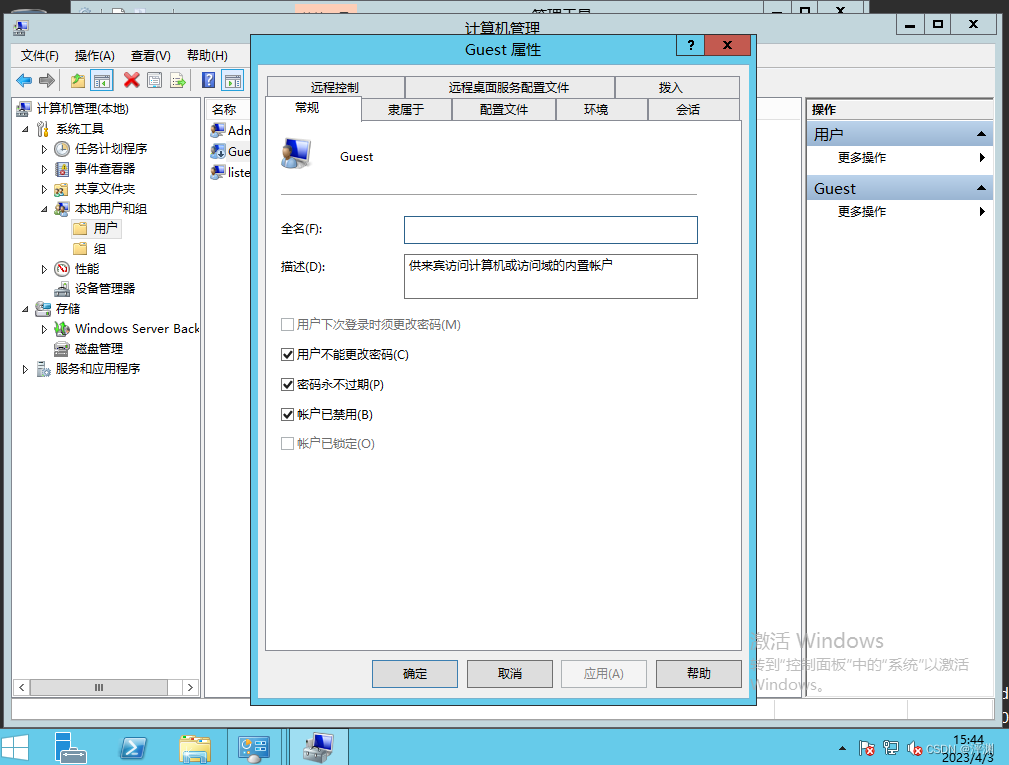Open the 查看(V) menu
This screenshot has height=765, width=1009.
[151, 55]
